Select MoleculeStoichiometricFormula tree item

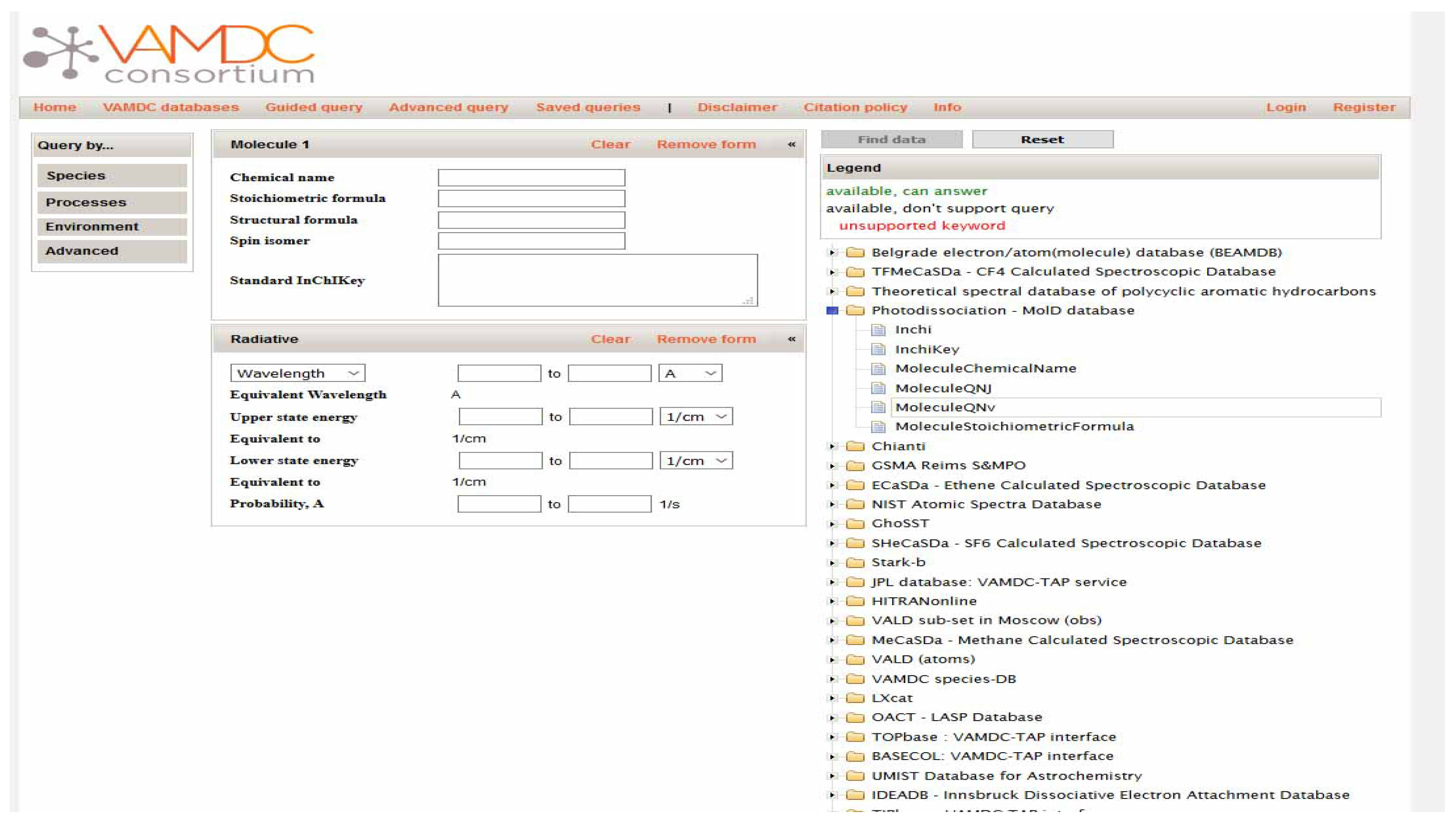(x=1013, y=426)
